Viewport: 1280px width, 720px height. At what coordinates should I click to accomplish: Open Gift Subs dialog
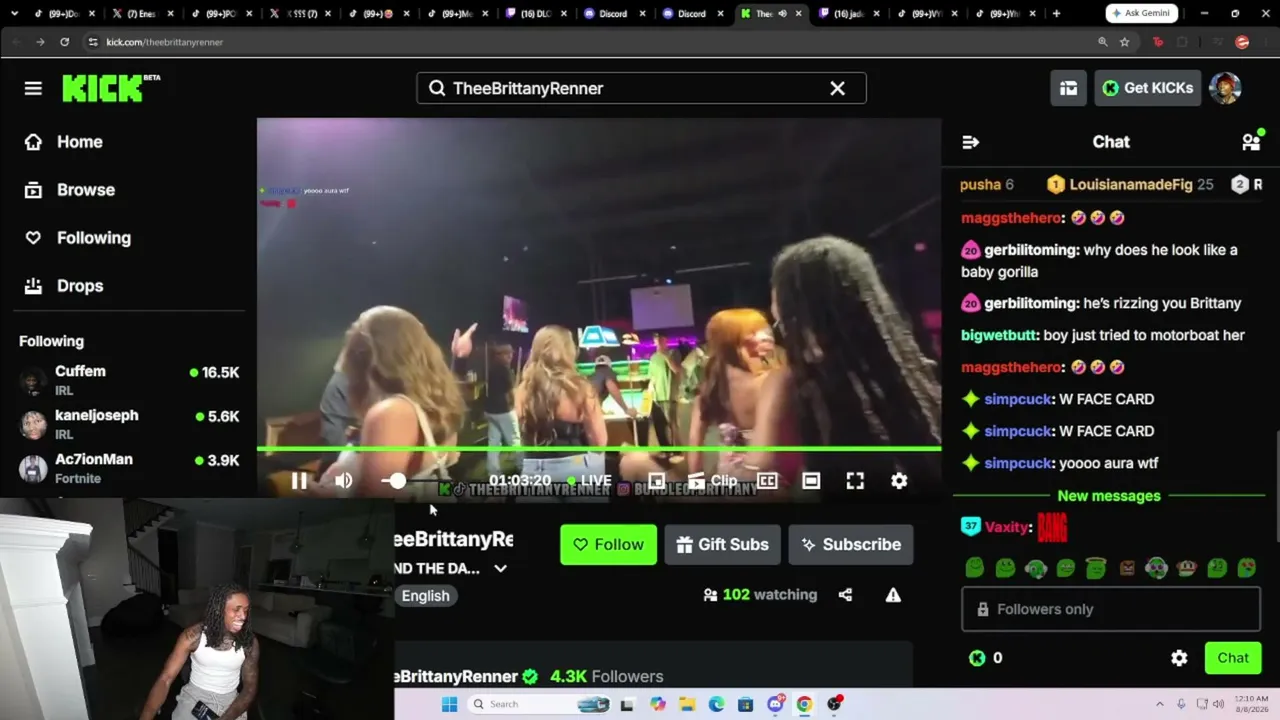pyautogui.click(x=722, y=545)
